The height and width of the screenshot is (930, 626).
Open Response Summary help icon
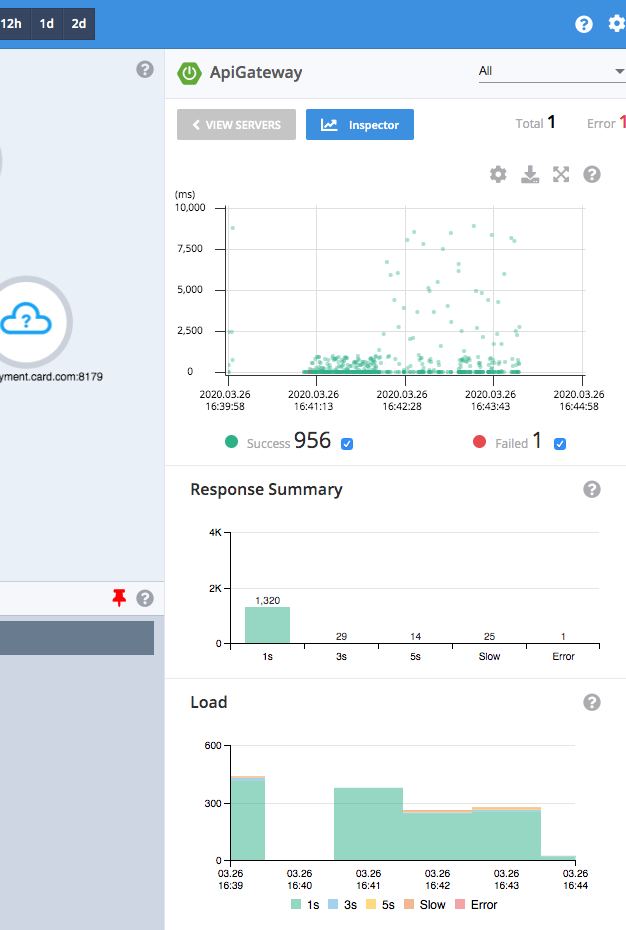592,489
